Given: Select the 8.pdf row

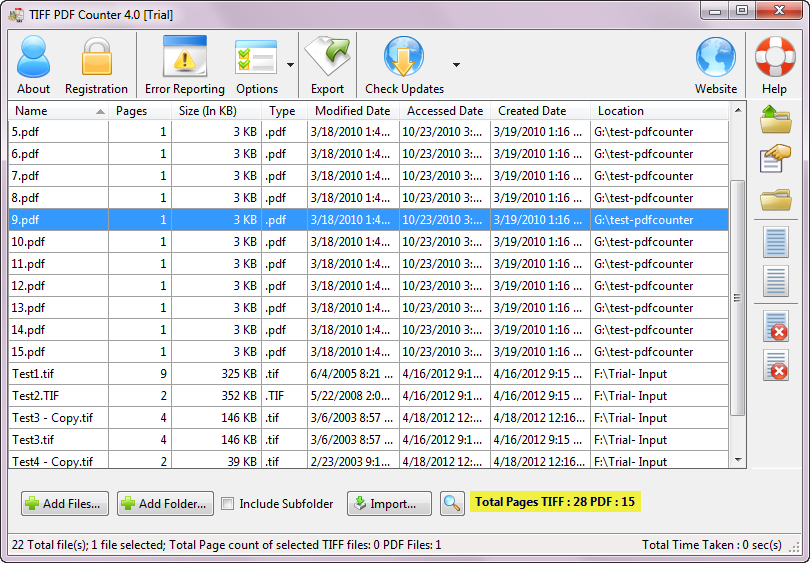Looking at the screenshot, I should (x=368, y=198).
